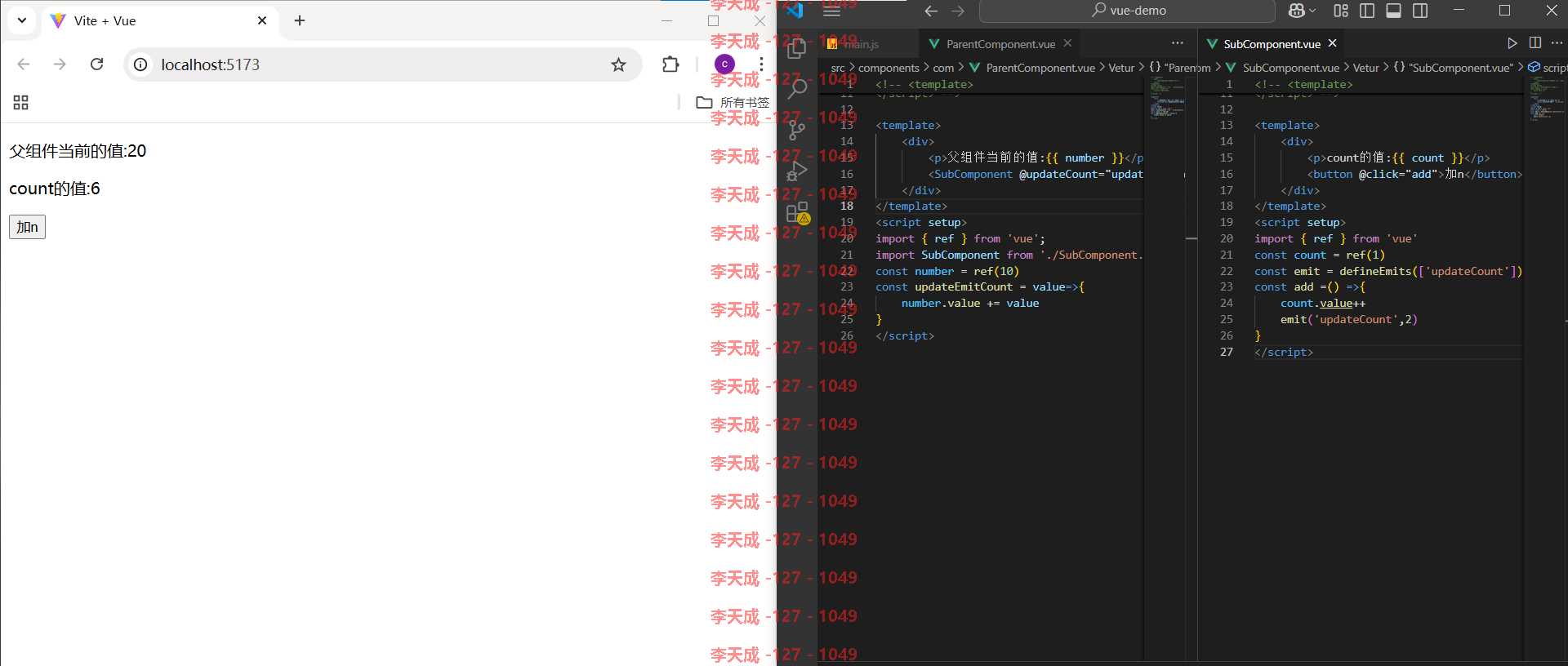The width and height of the screenshot is (1568, 666).
Task: Open the Search view in activity bar
Action: 797,88
